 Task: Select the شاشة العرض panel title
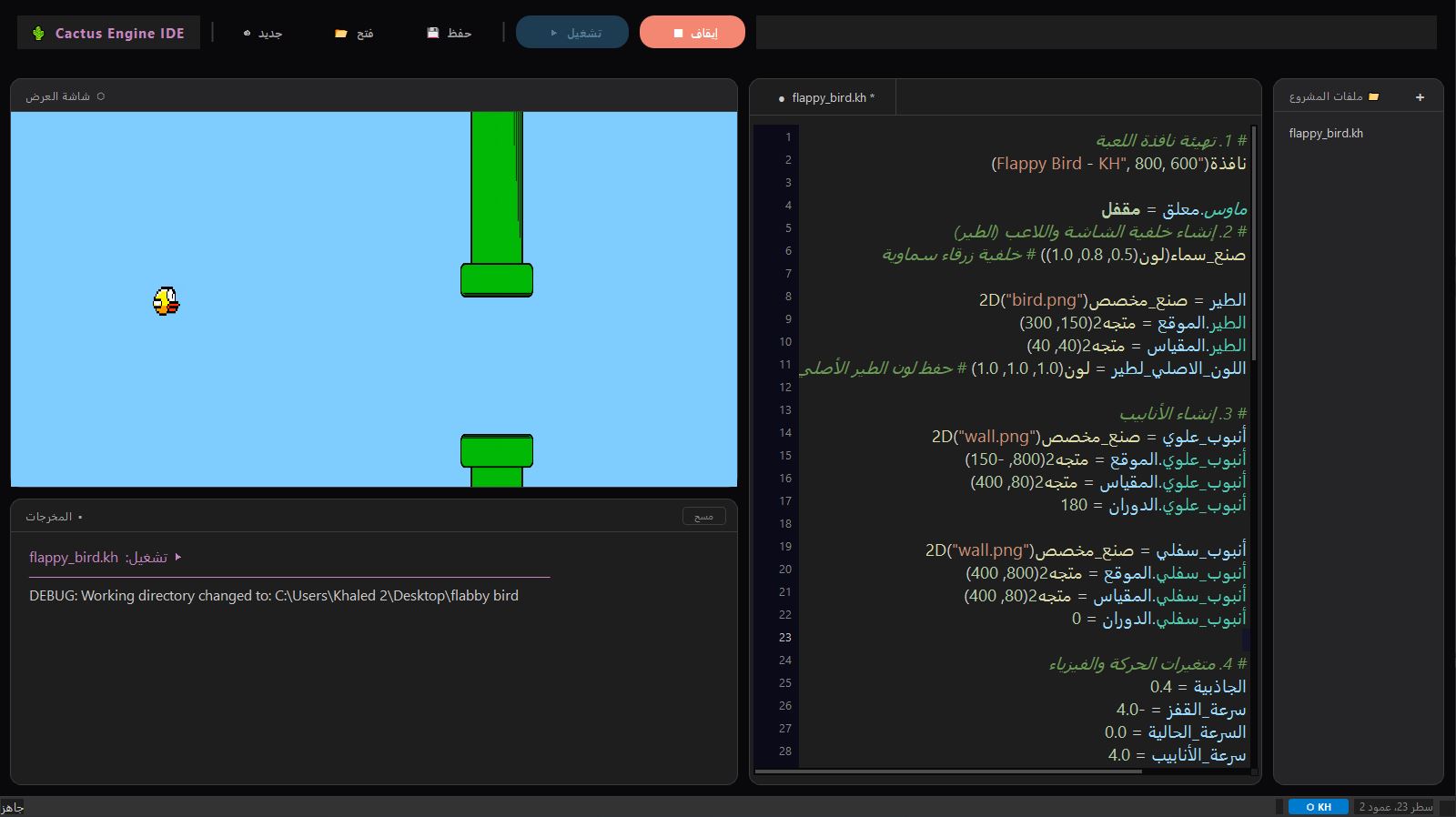coord(57,96)
